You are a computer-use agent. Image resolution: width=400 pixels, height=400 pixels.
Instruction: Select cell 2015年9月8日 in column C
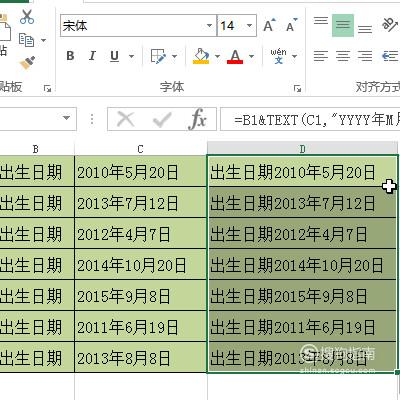(x=140, y=295)
